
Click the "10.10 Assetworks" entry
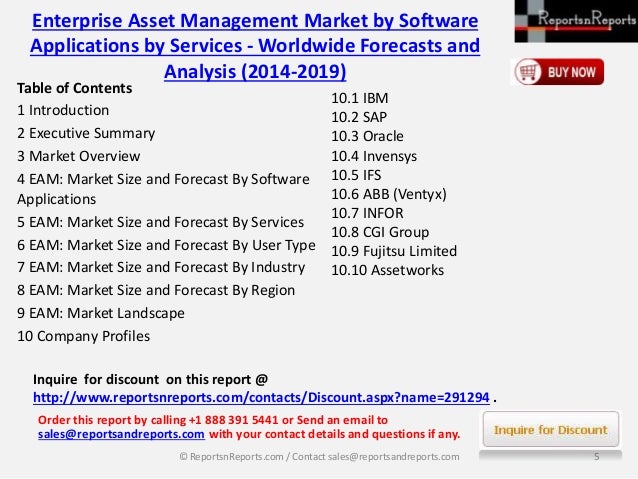pyautogui.click(x=387, y=271)
